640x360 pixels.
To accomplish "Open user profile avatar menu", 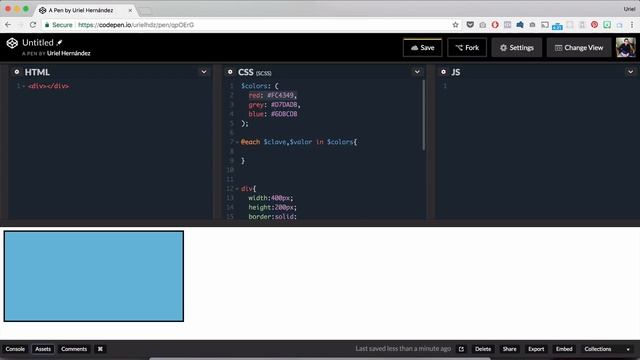I will [x=625, y=47].
